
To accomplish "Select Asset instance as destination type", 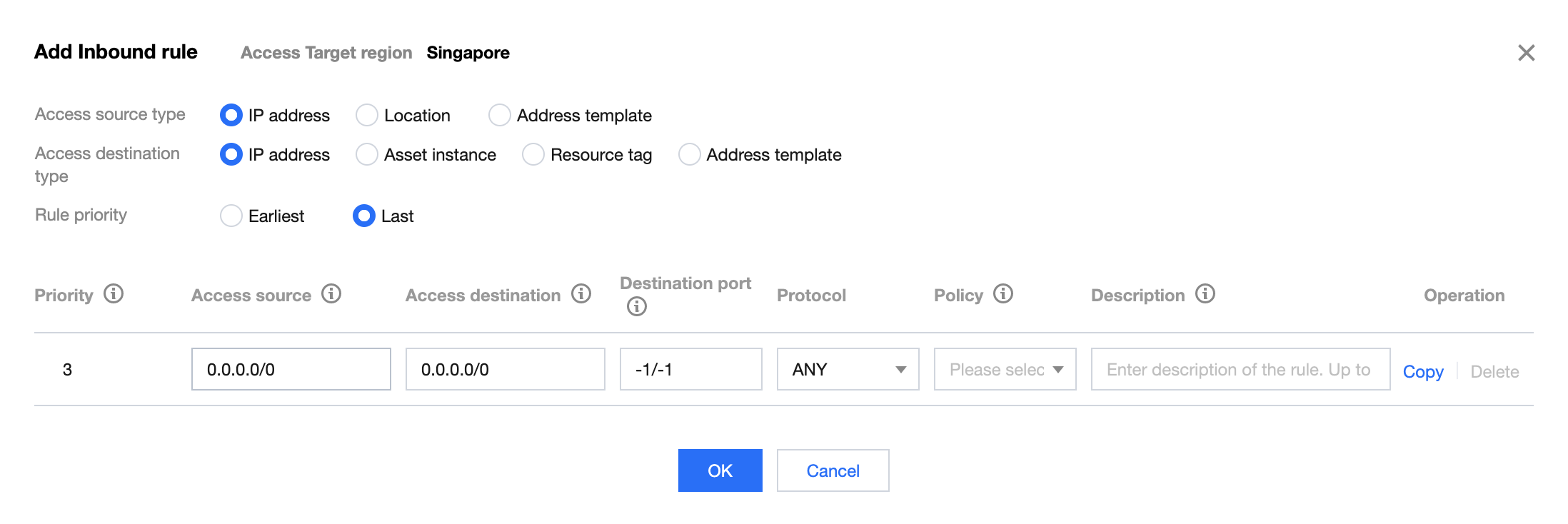I will 367,154.
